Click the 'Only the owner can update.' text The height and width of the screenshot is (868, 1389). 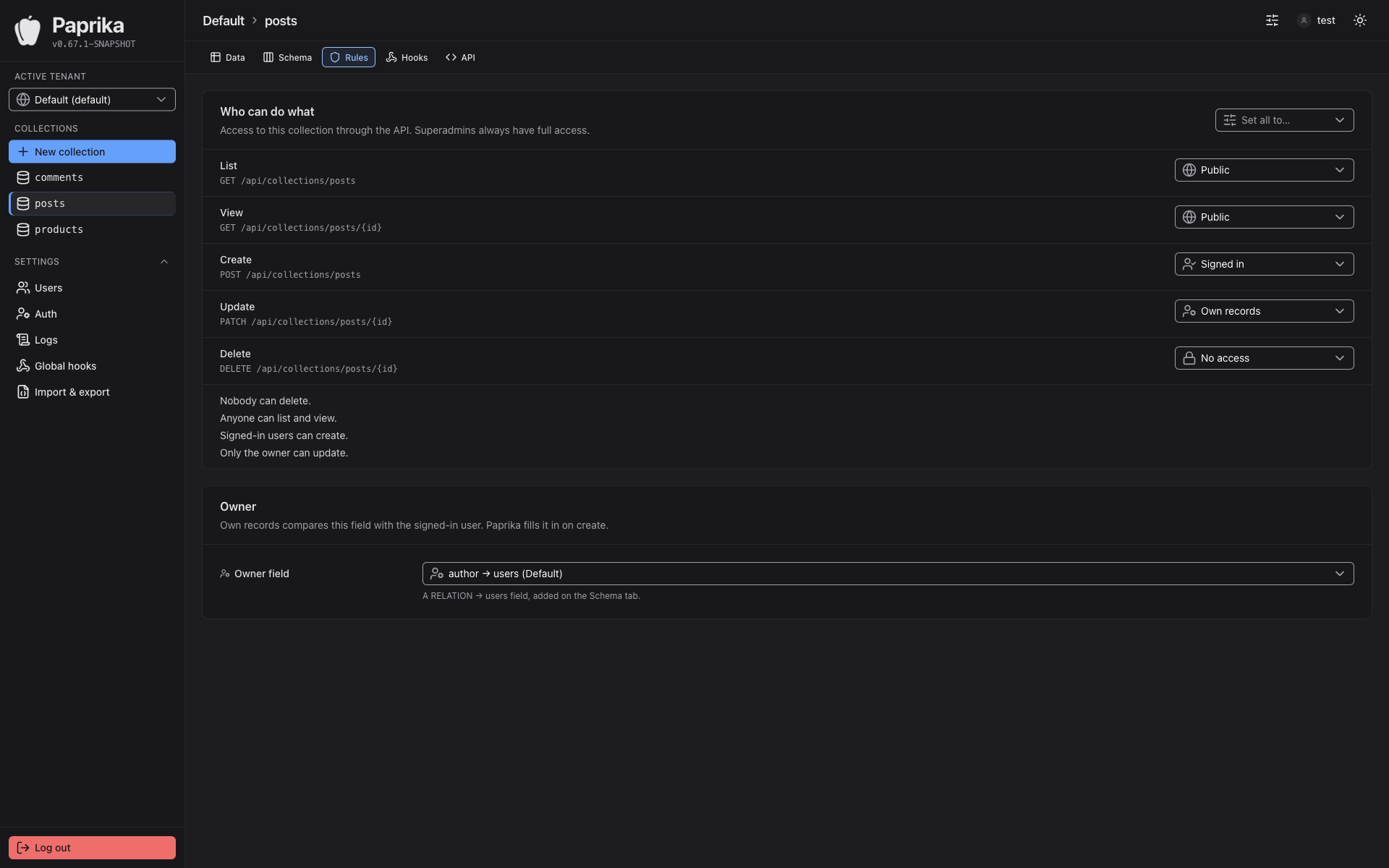(x=284, y=453)
